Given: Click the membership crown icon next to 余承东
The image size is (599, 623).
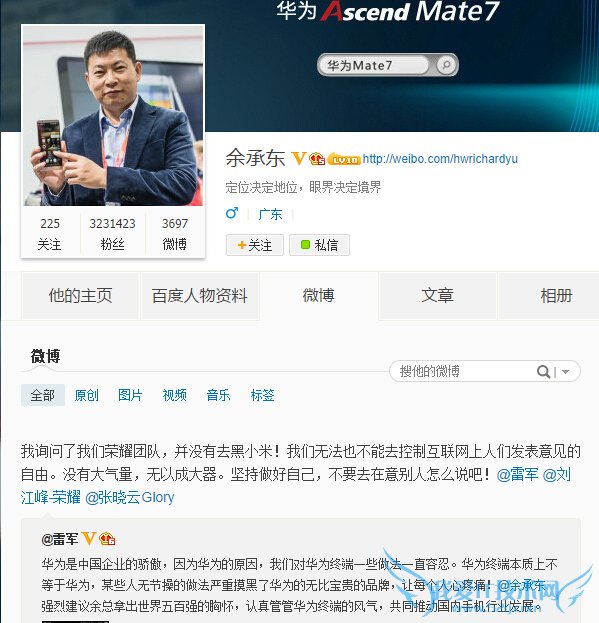Looking at the screenshot, I should point(317,159).
